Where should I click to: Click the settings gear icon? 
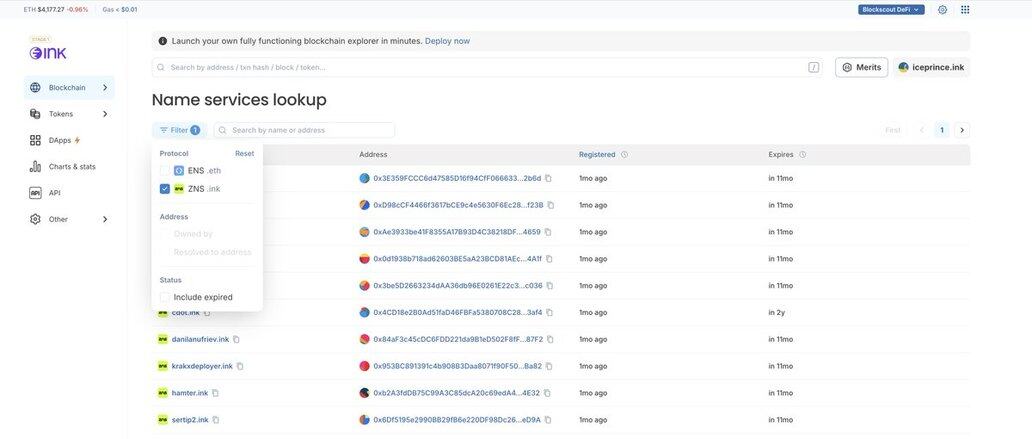(942, 9)
